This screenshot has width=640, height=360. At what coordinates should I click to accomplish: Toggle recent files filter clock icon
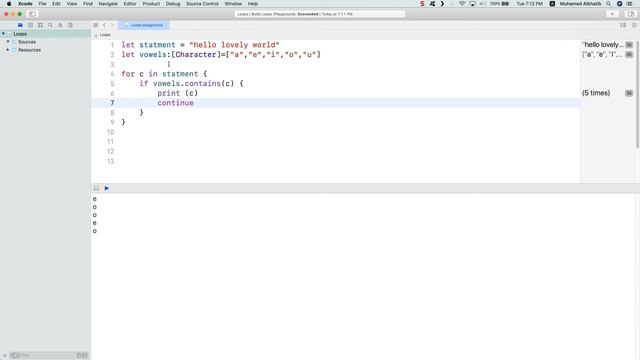pyautogui.click(x=79, y=356)
